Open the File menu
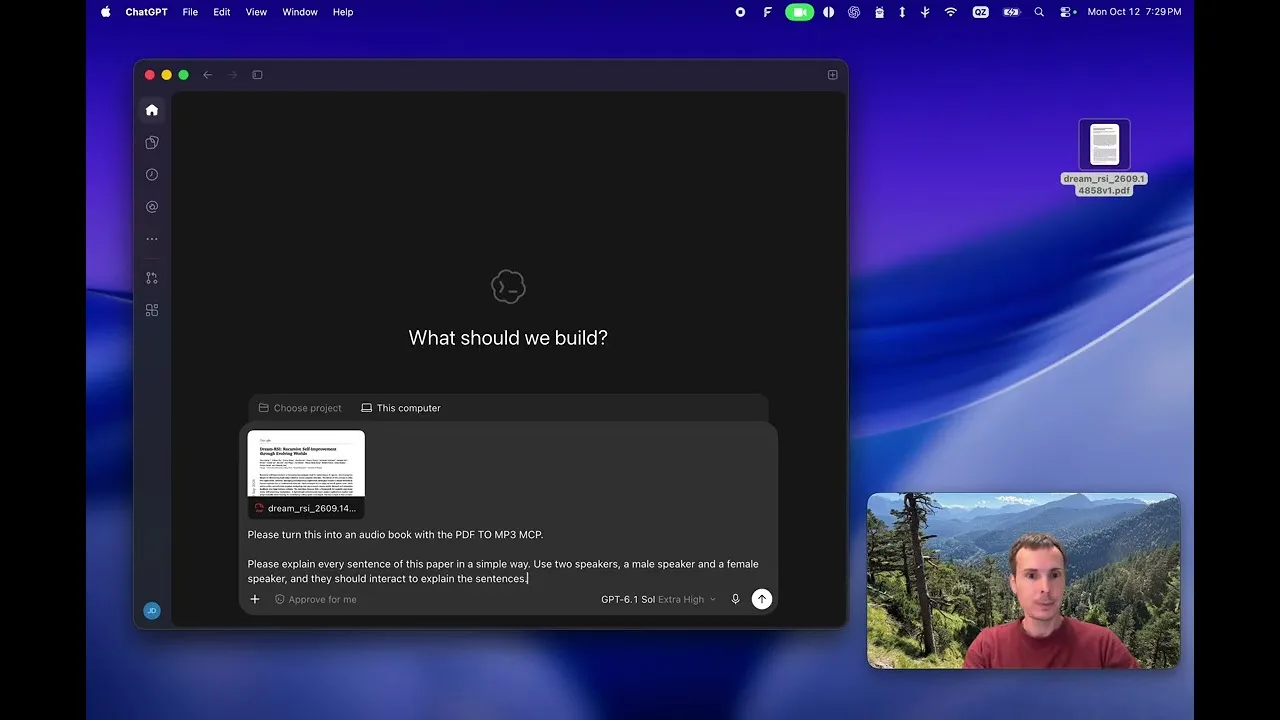The width and height of the screenshot is (1280, 720). pos(190,12)
